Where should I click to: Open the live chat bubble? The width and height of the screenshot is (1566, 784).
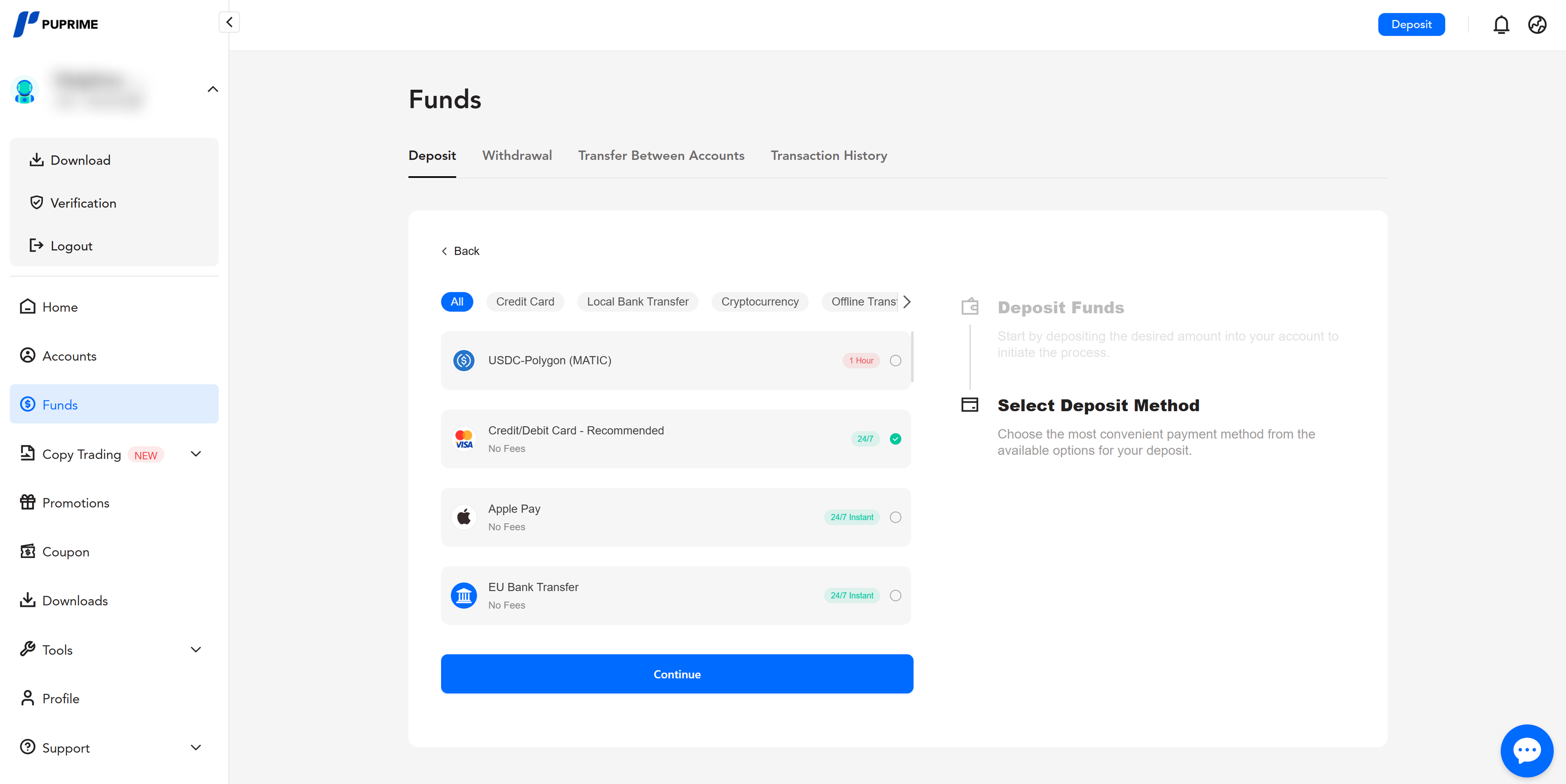[1526, 750]
